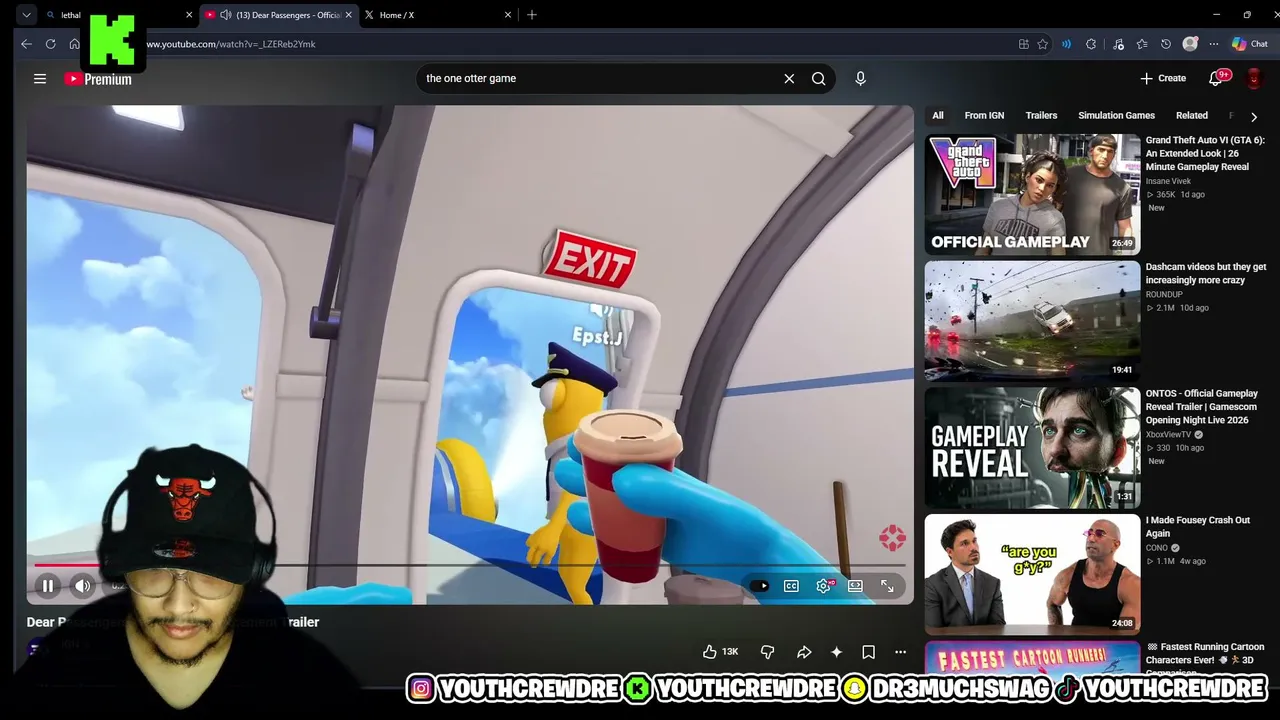The image size is (1280, 720).
Task: Open the browser read aloud icon
Action: [x=1066, y=44]
